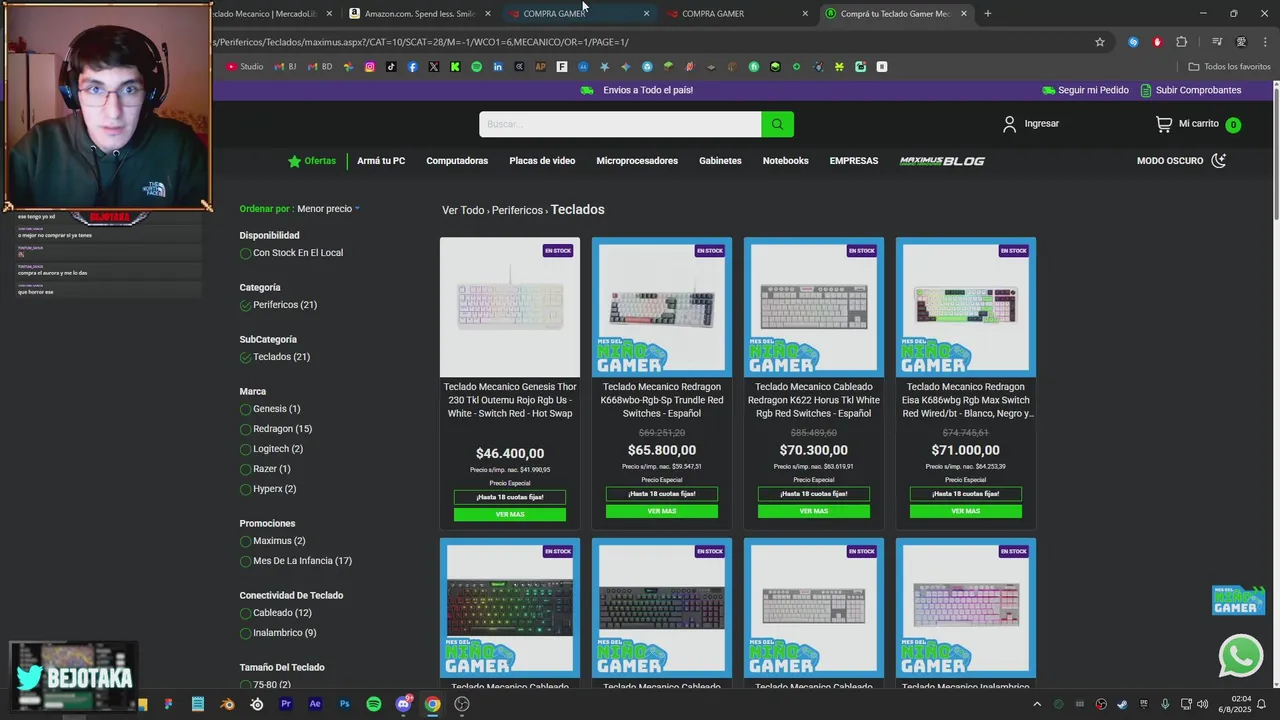The width and height of the screenshot is (1280, 720).
Task: Check the Redragon (15) brand filter
Action: [245, 429]
